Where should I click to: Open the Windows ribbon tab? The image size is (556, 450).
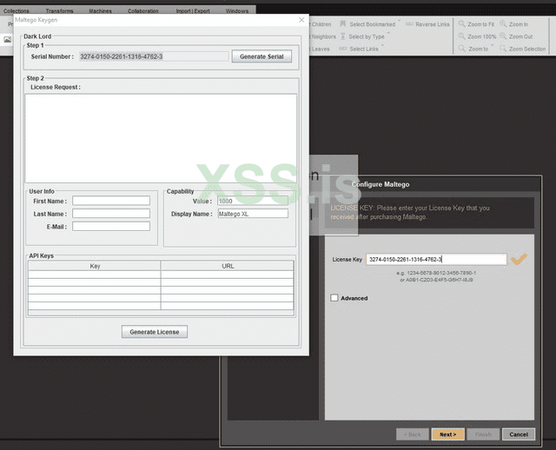pos(237,11)
